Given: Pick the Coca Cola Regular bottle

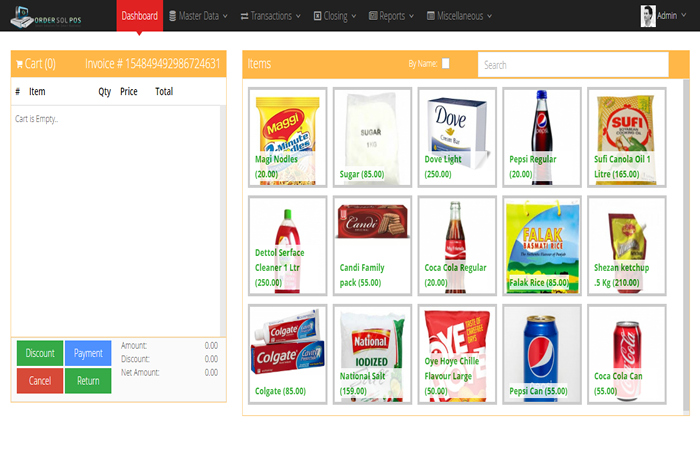Looking at the screenshot, I should [x=457, y=246].
